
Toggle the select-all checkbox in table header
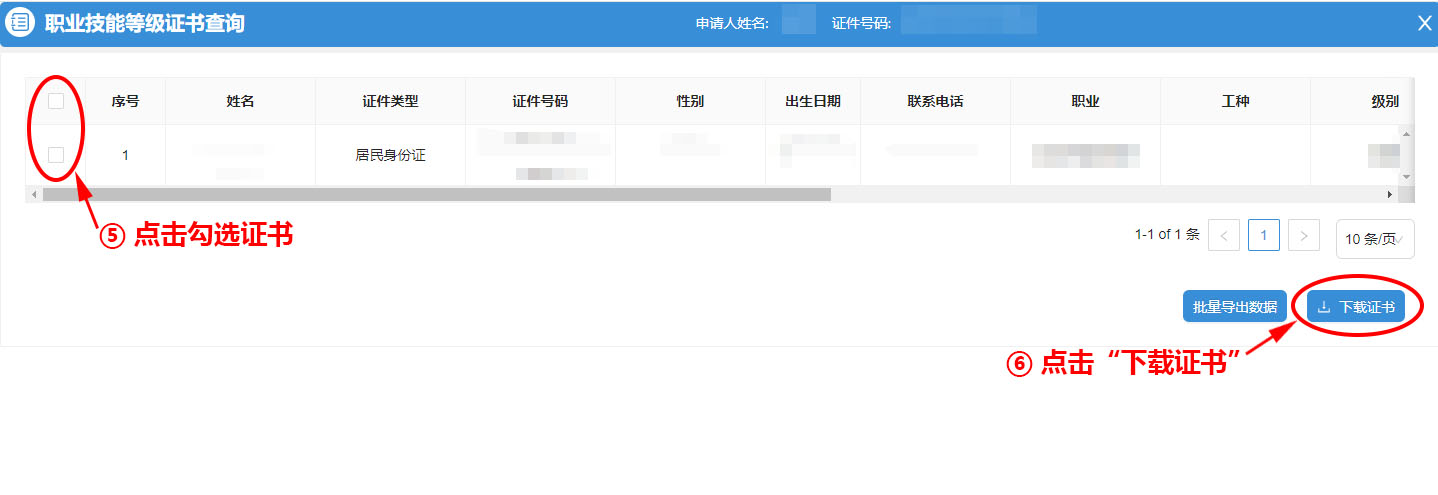click(56, 101)
